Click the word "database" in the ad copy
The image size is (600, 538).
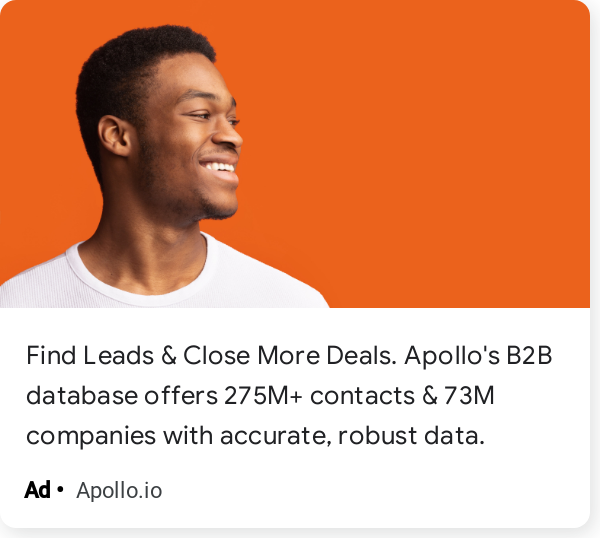click(x=82, y=395)
